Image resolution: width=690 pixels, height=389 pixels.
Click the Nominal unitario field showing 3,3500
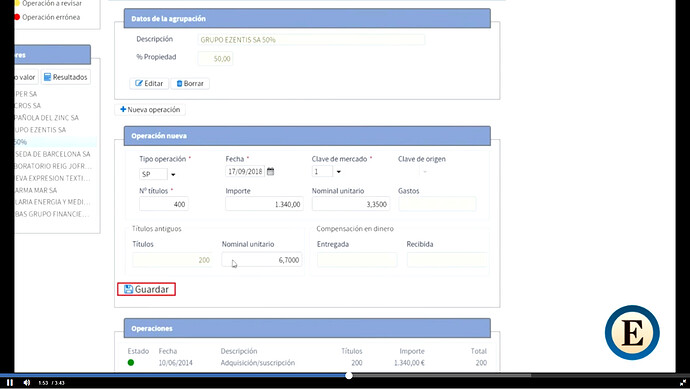coord(351,204)
